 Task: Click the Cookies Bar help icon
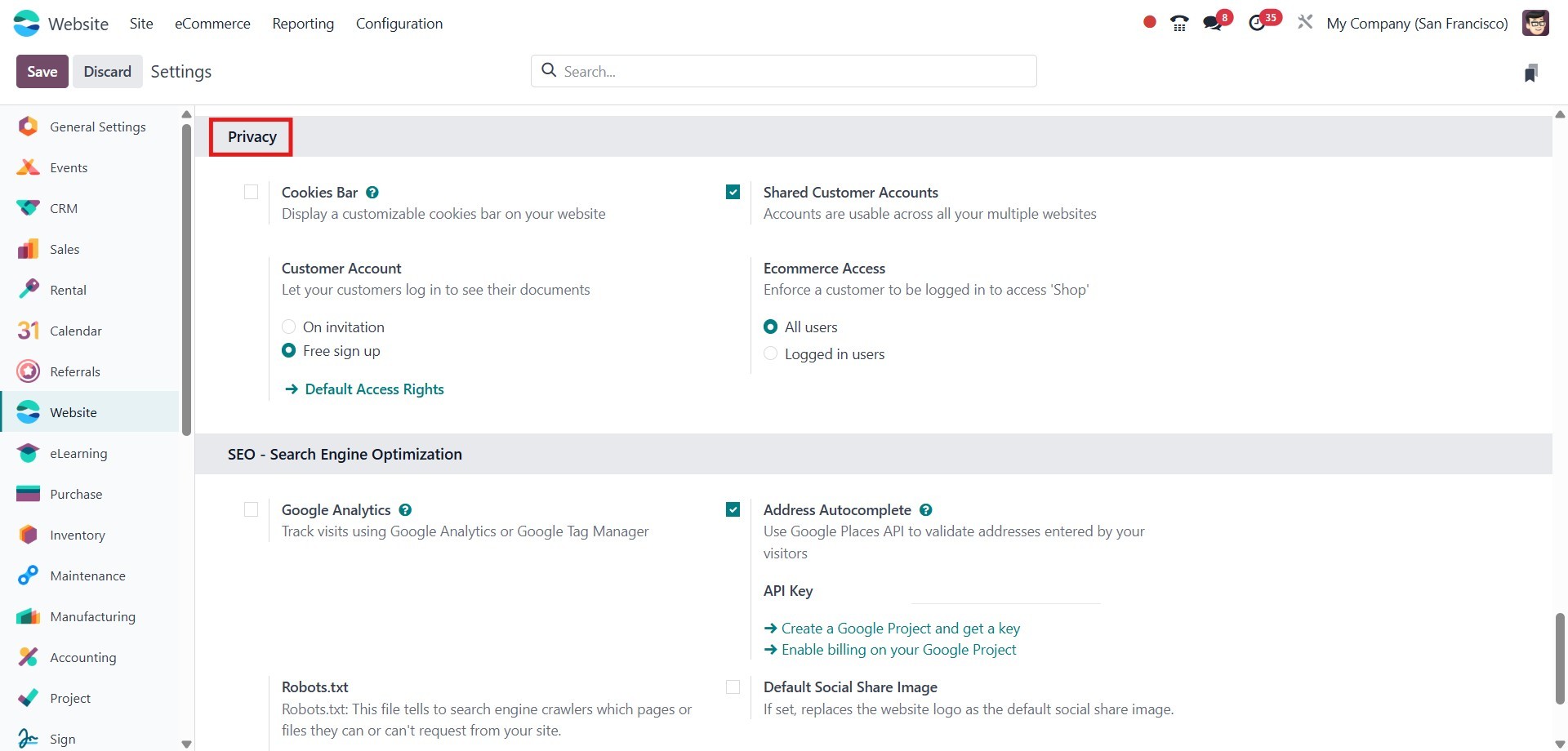(372, 193)
